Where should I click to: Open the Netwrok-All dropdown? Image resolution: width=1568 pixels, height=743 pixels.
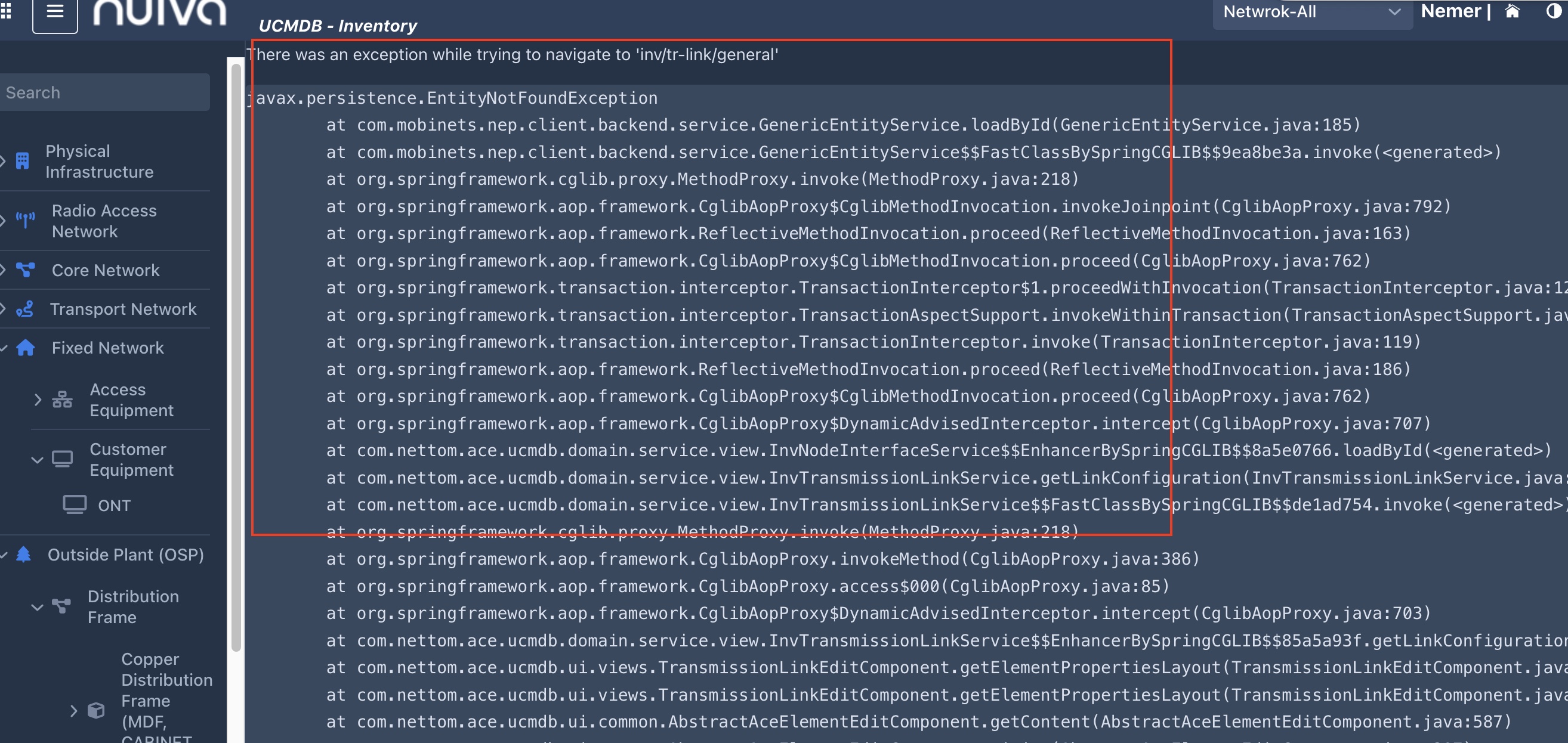pyautogui.click(x=1312, y=12)
